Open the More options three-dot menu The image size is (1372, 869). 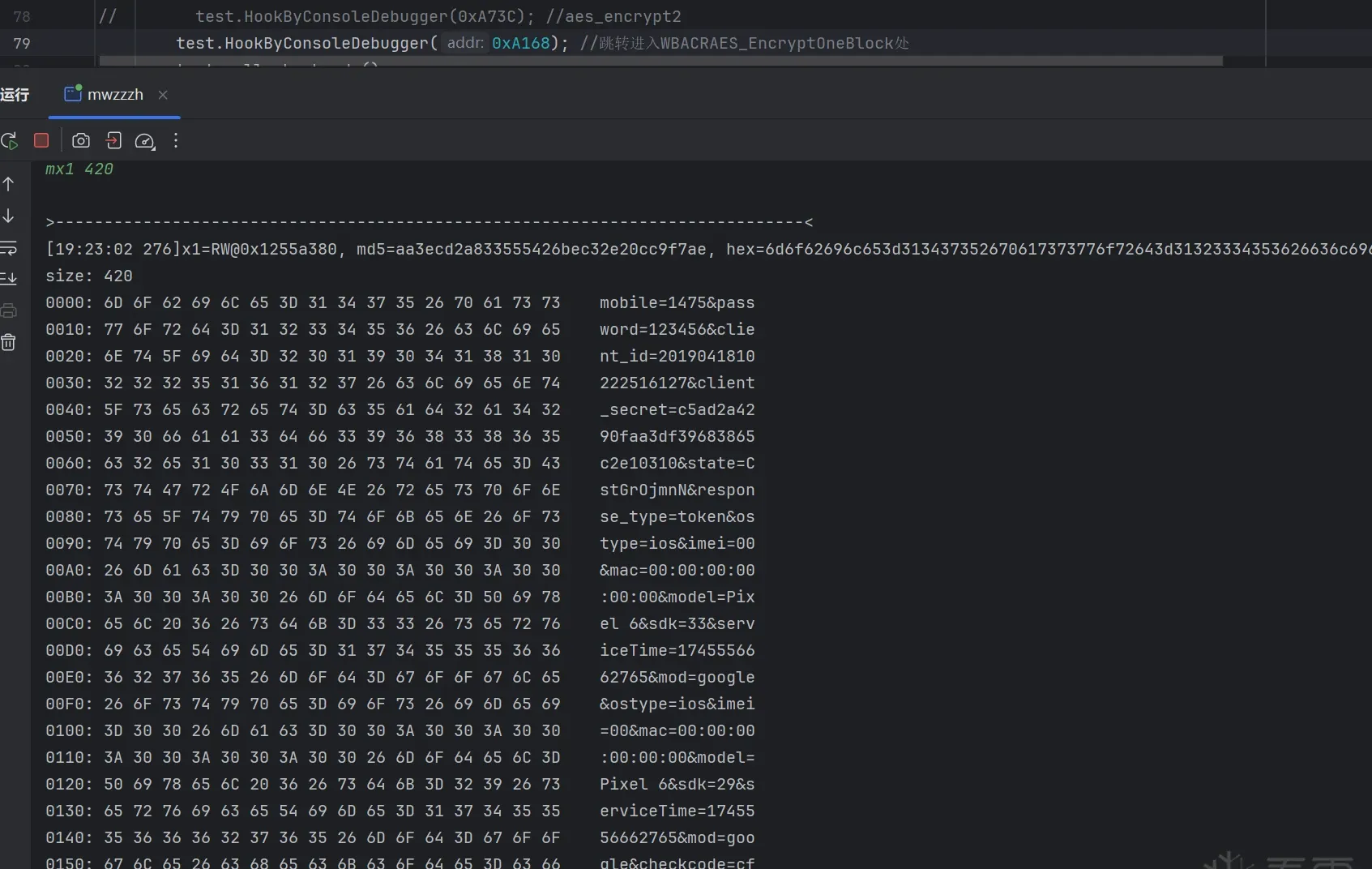pyautogui.click(x=175, y=140)
